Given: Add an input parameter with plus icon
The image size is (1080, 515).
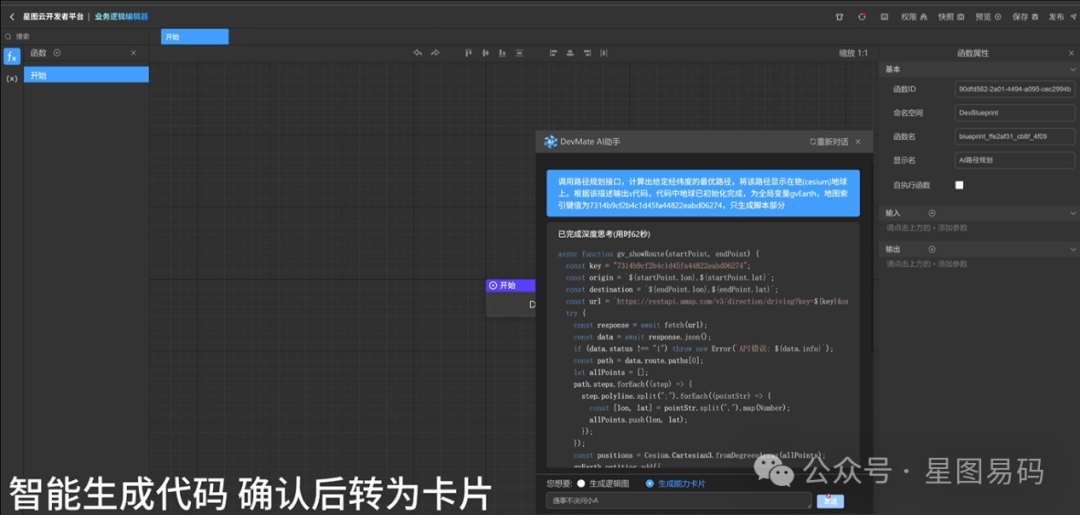Looking at the screenshot, I should tap(932, 213).
